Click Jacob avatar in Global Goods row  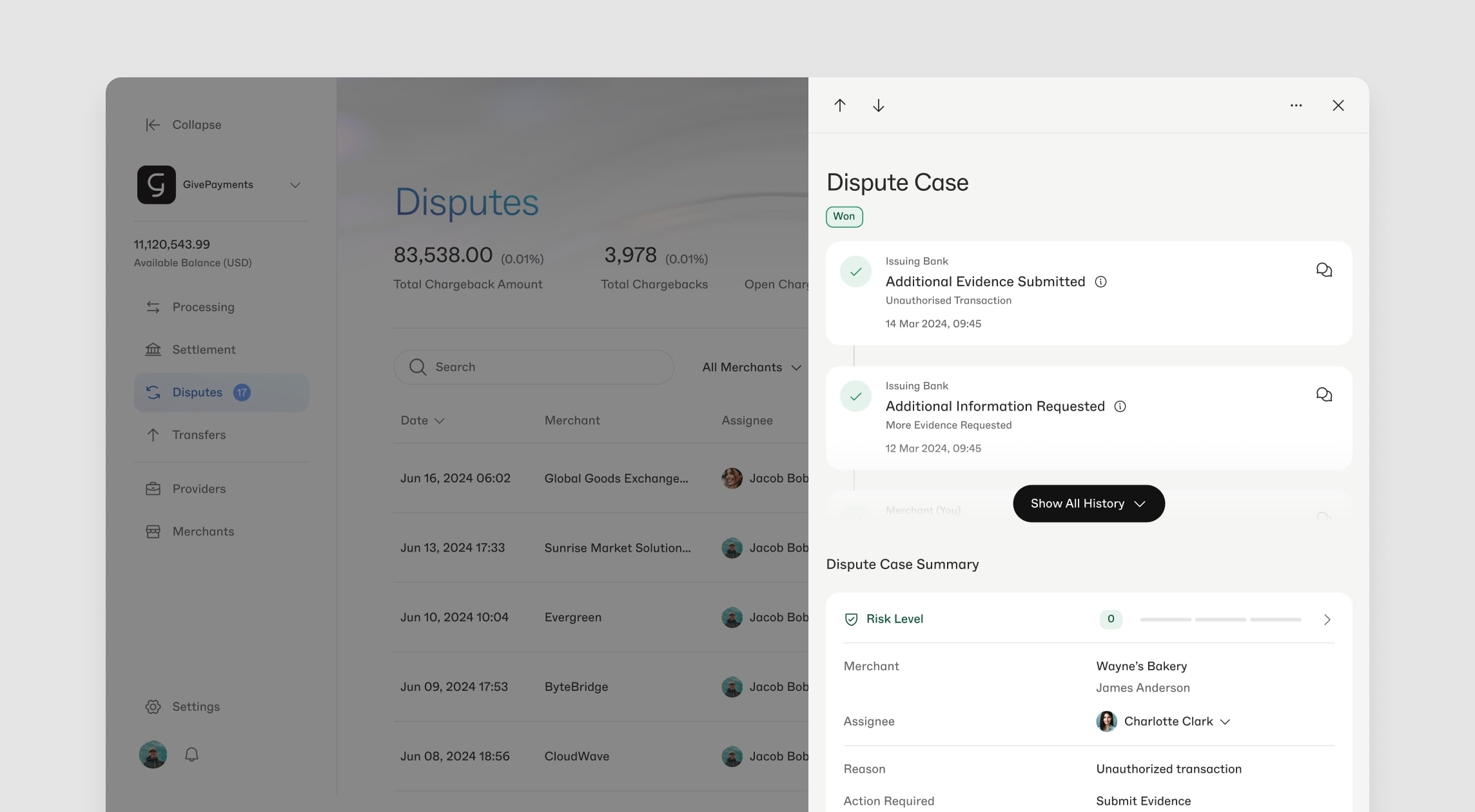coord(732,479)
